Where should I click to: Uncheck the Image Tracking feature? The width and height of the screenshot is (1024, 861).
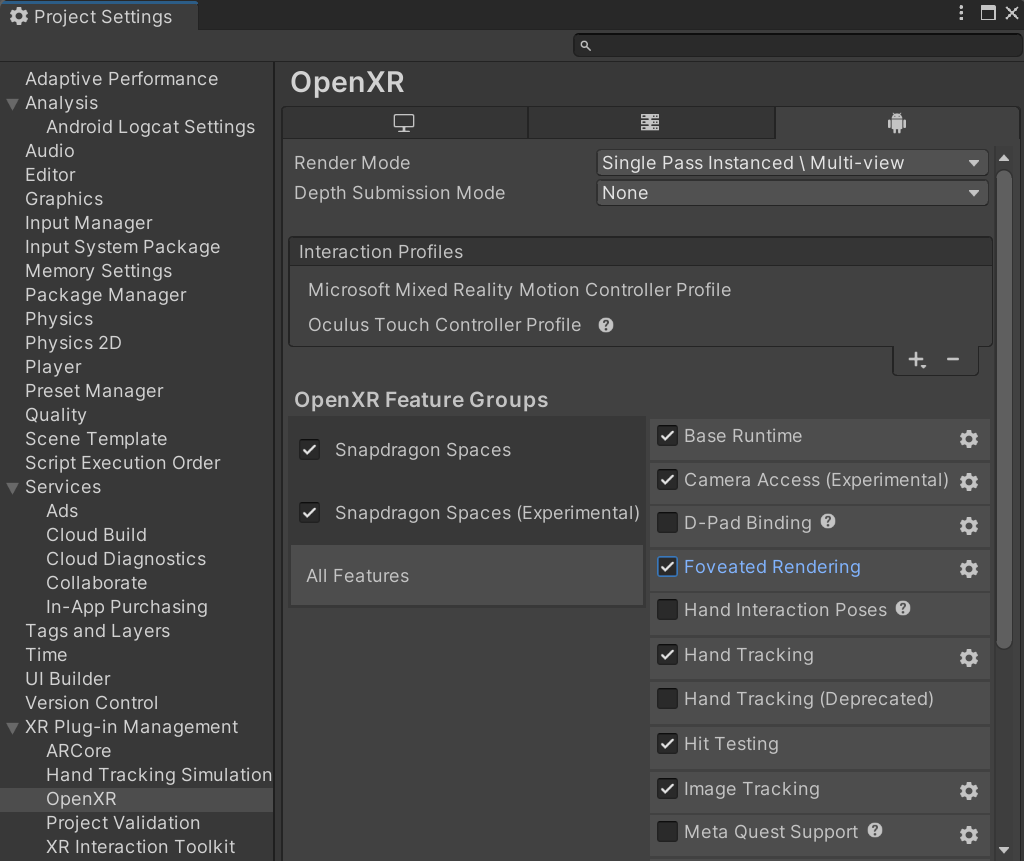667,788
